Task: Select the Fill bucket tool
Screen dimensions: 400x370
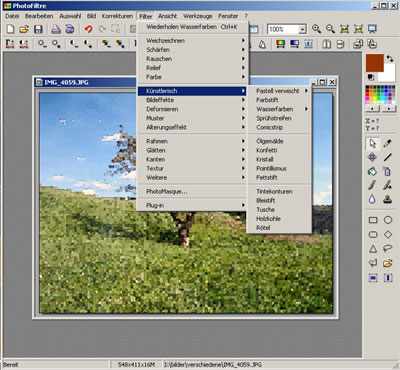Action: (373, 171)
